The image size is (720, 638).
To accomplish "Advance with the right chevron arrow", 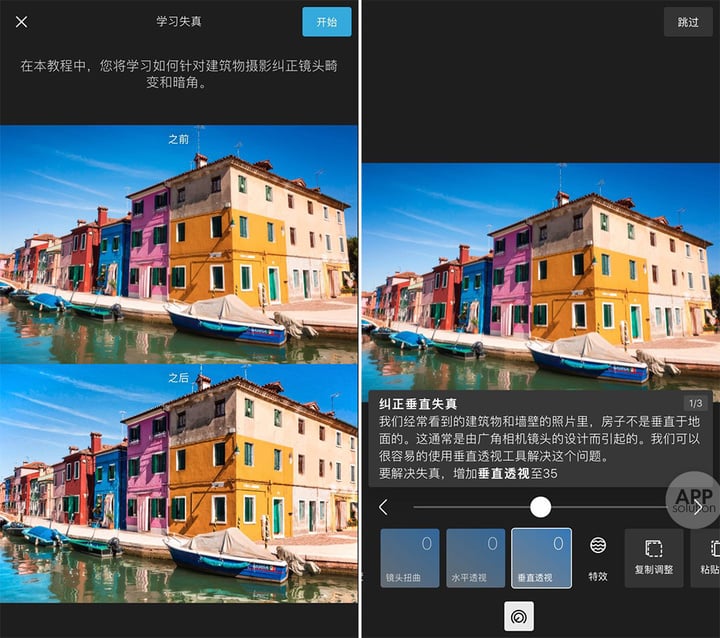I will click(x=698, y=507).
